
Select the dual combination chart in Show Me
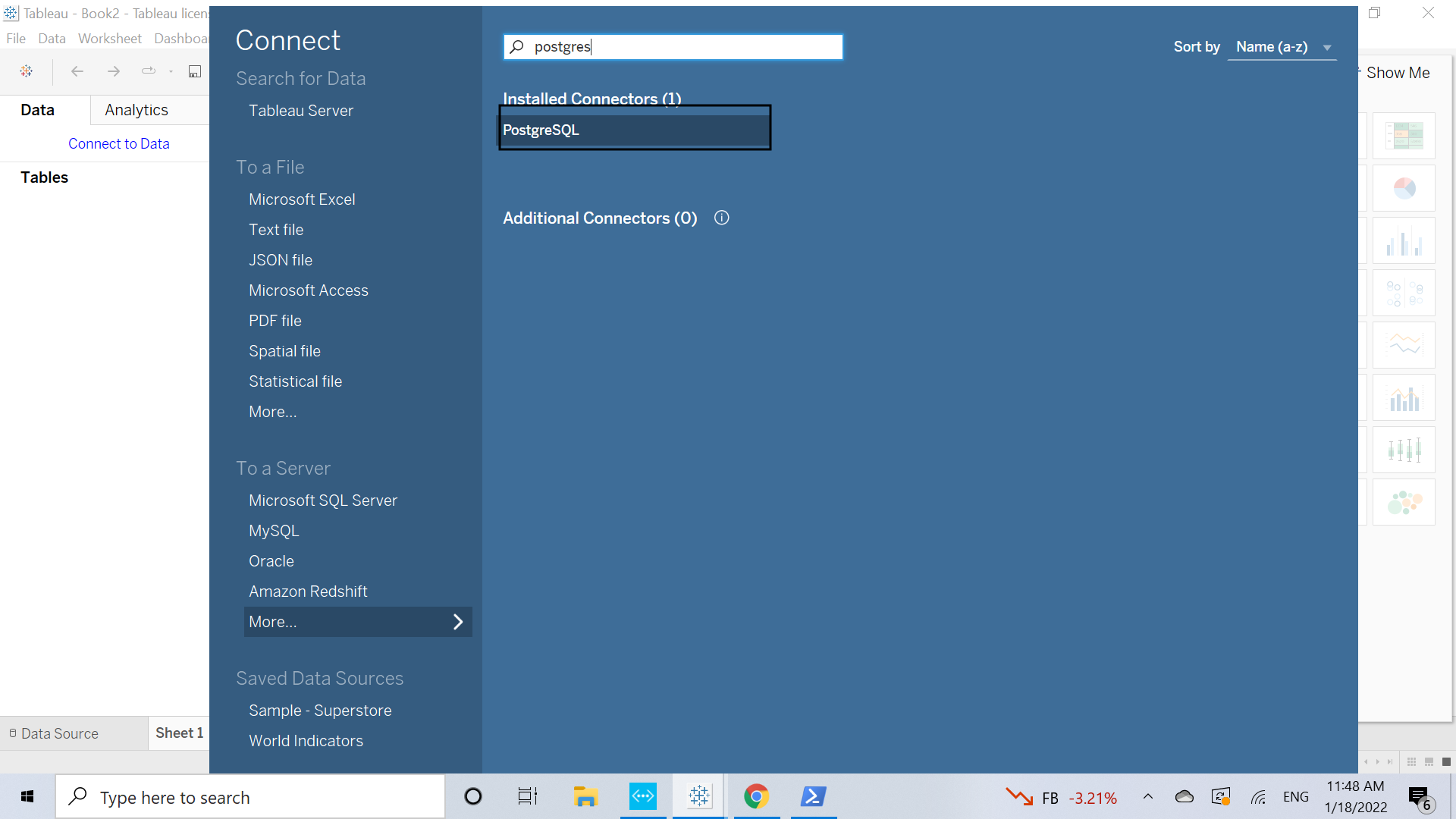[1404, 397]
